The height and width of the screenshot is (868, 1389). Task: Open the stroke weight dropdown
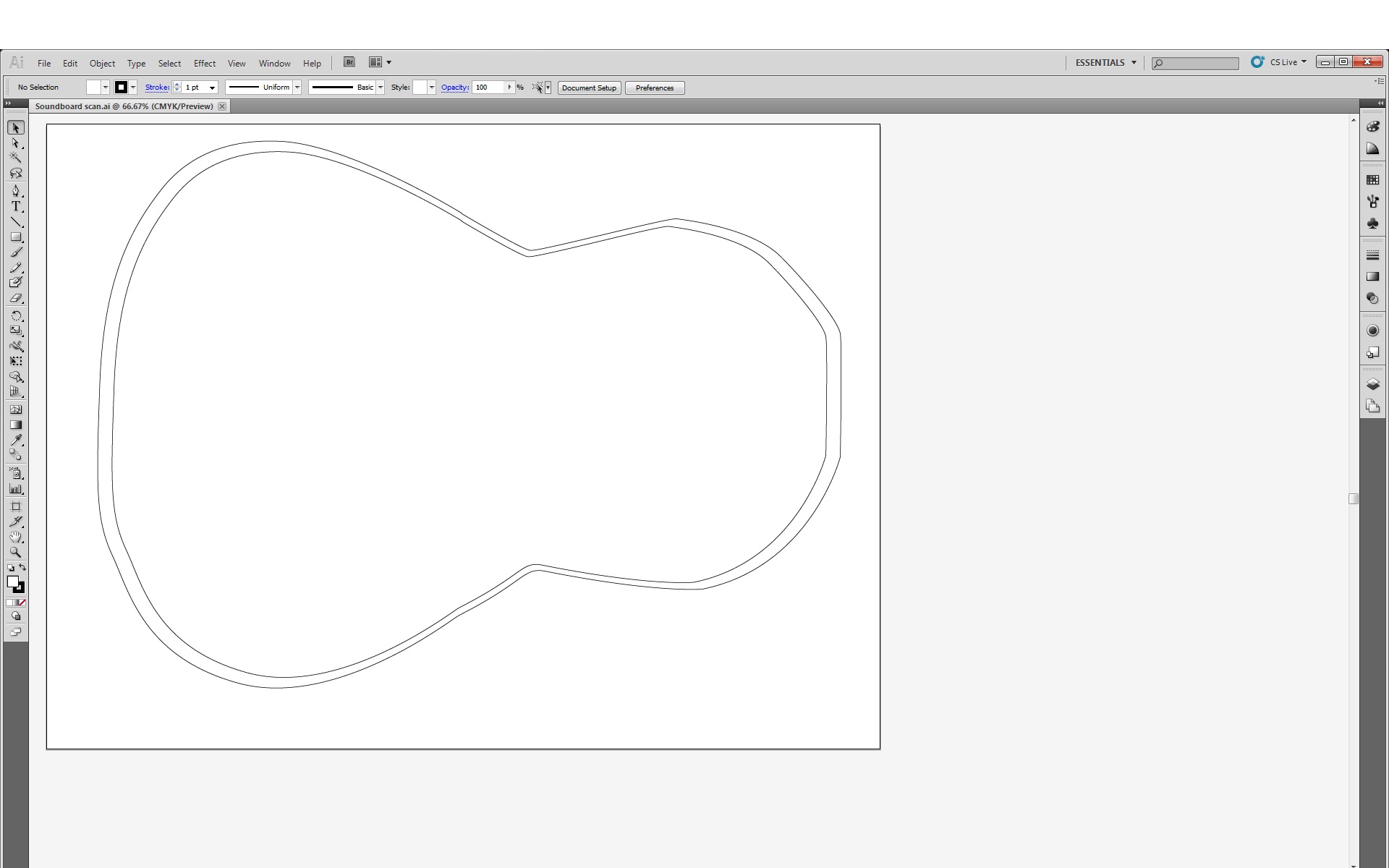212,88
